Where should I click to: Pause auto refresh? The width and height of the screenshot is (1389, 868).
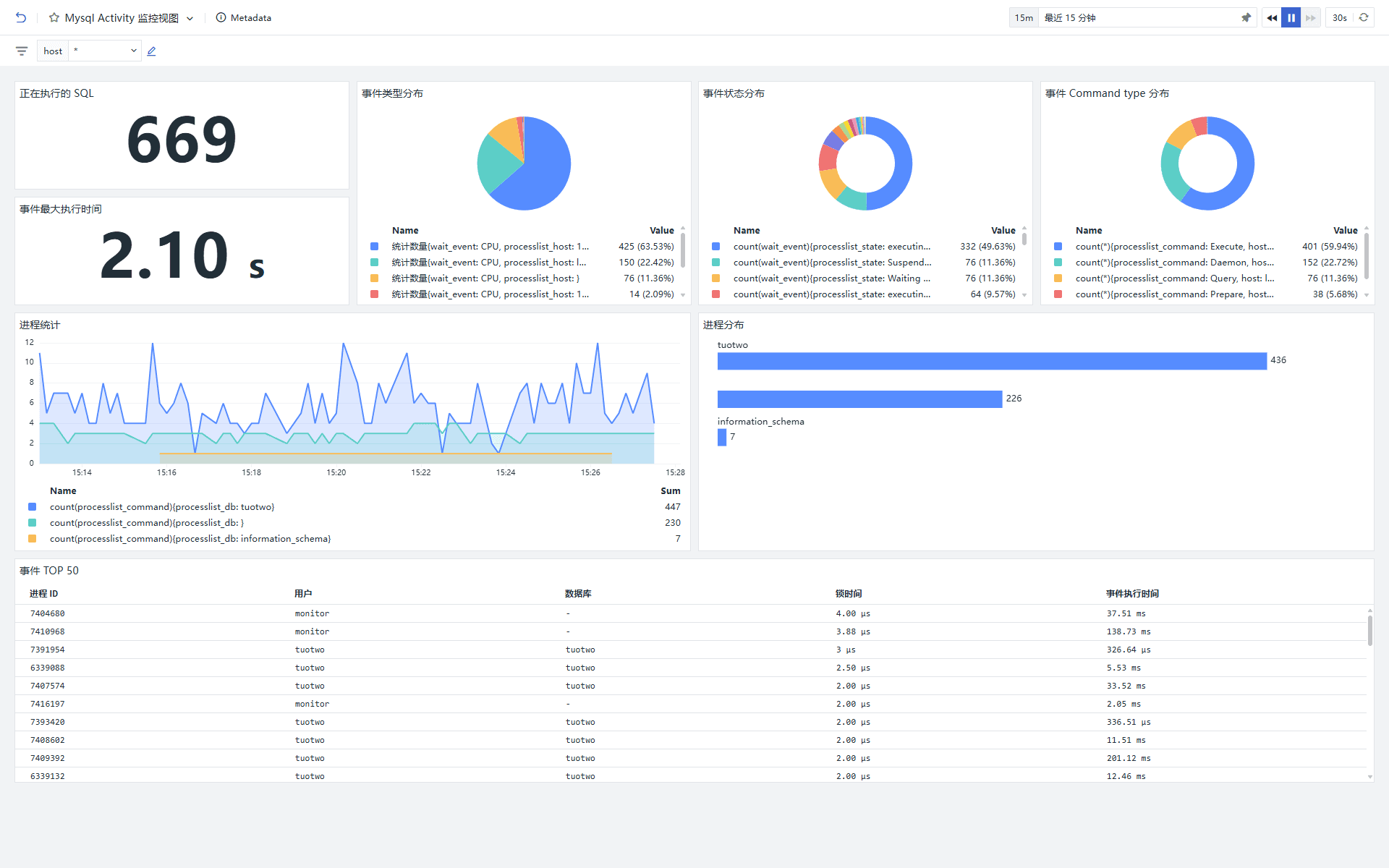pyautogui.click(x=1291, y=17)
